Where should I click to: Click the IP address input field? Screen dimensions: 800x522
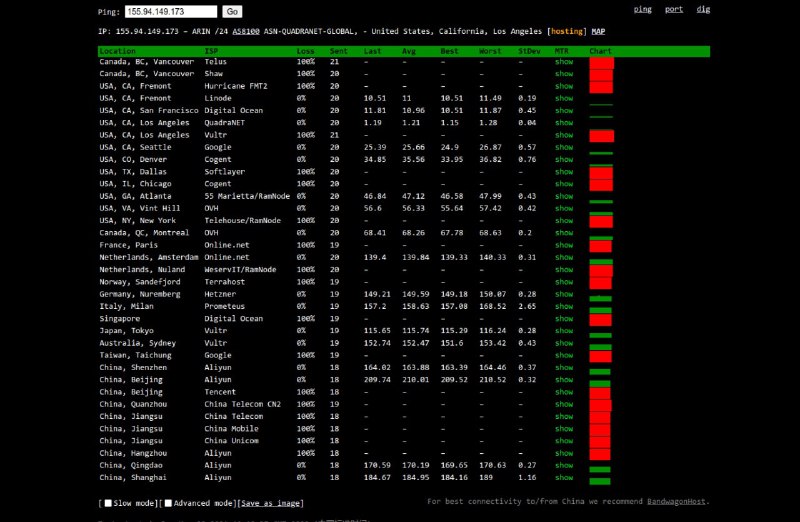(x=171, y=11)
